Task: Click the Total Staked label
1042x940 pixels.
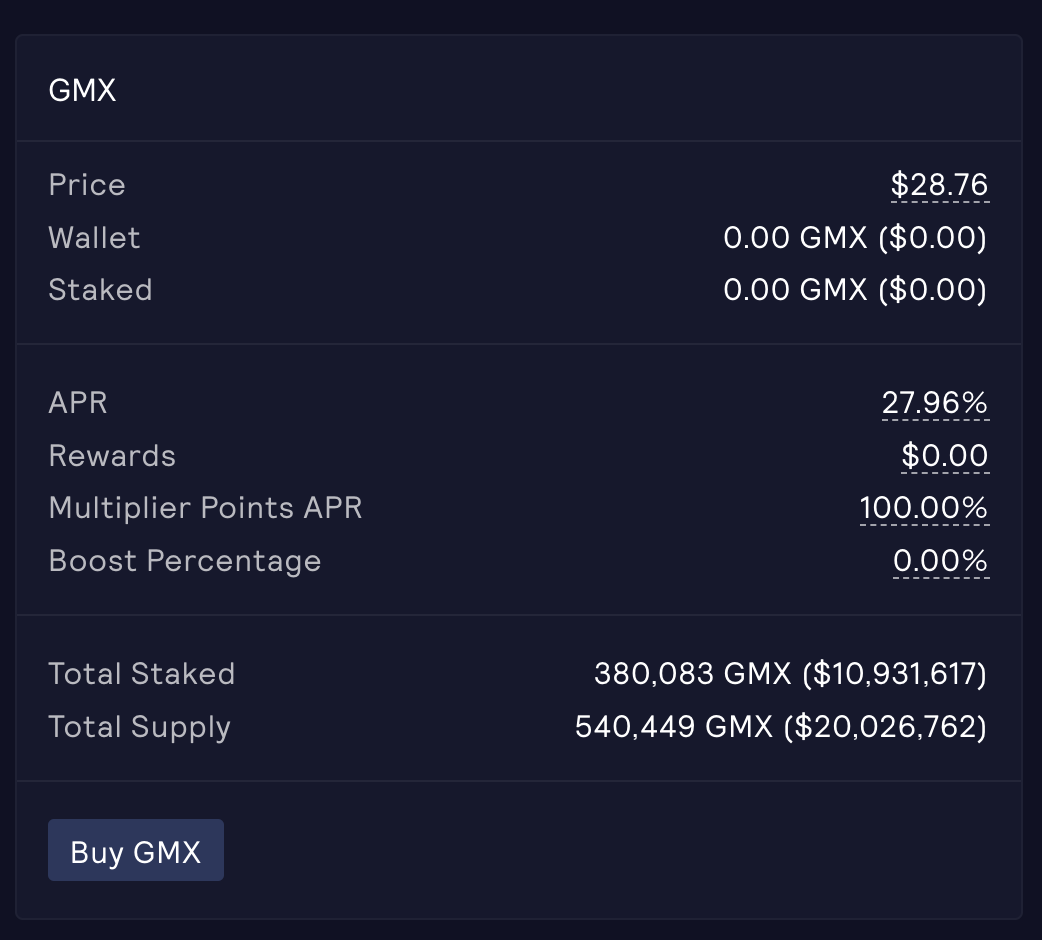Action: pyautogui.click(x=141, y=674)
